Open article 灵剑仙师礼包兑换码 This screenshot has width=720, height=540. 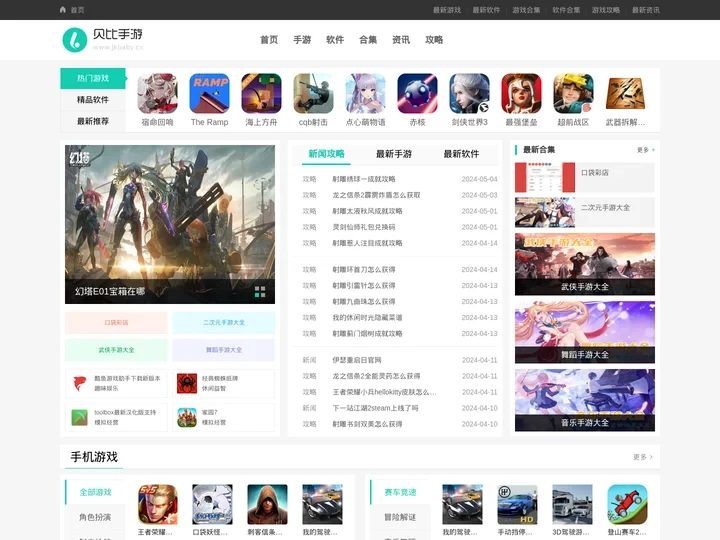pos(364,227)
